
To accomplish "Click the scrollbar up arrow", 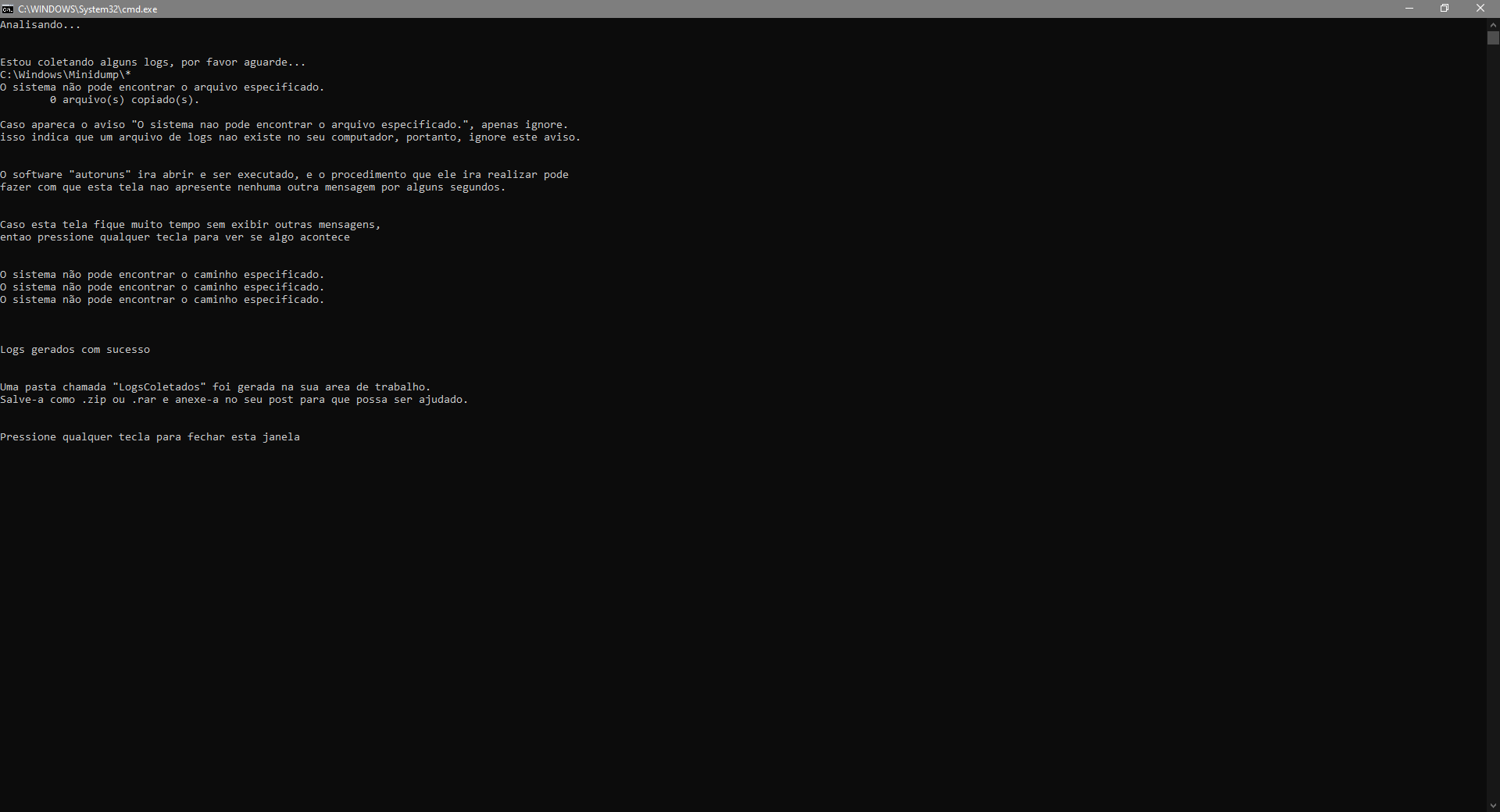I will [1493, 24].
